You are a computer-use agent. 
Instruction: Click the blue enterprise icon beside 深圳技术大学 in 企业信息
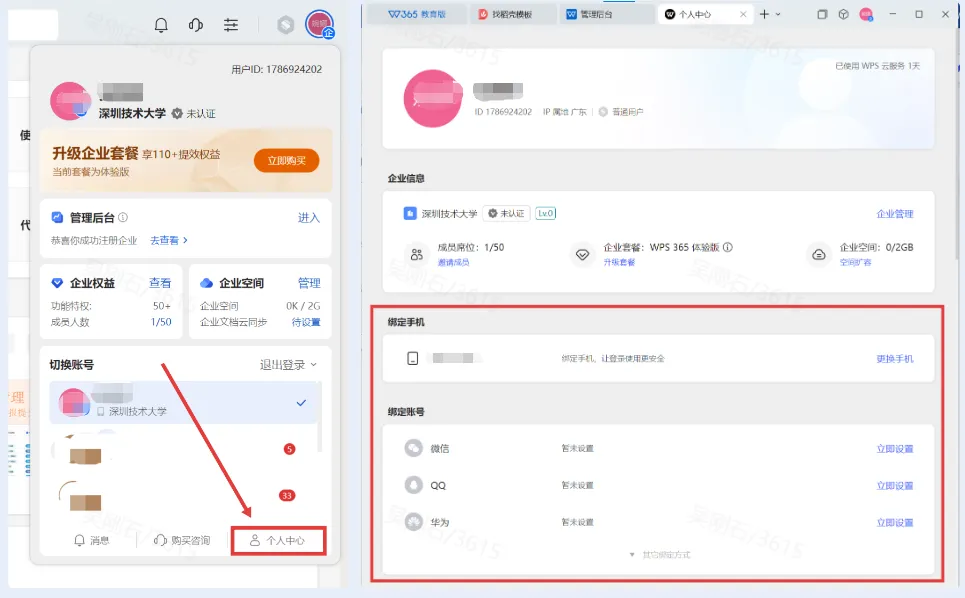click(x=410, y=213)
